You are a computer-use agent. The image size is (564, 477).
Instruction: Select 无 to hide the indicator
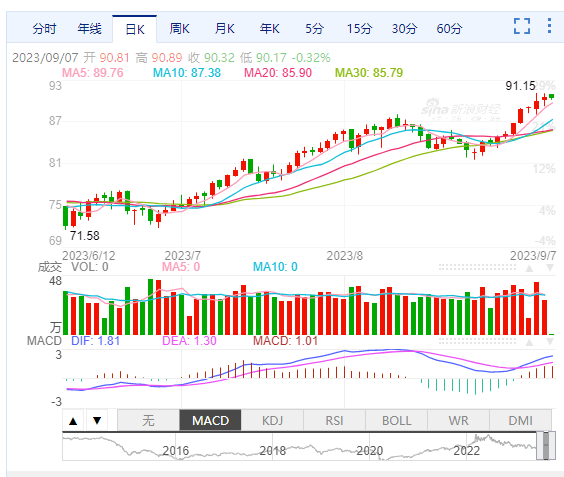(148, 420)
